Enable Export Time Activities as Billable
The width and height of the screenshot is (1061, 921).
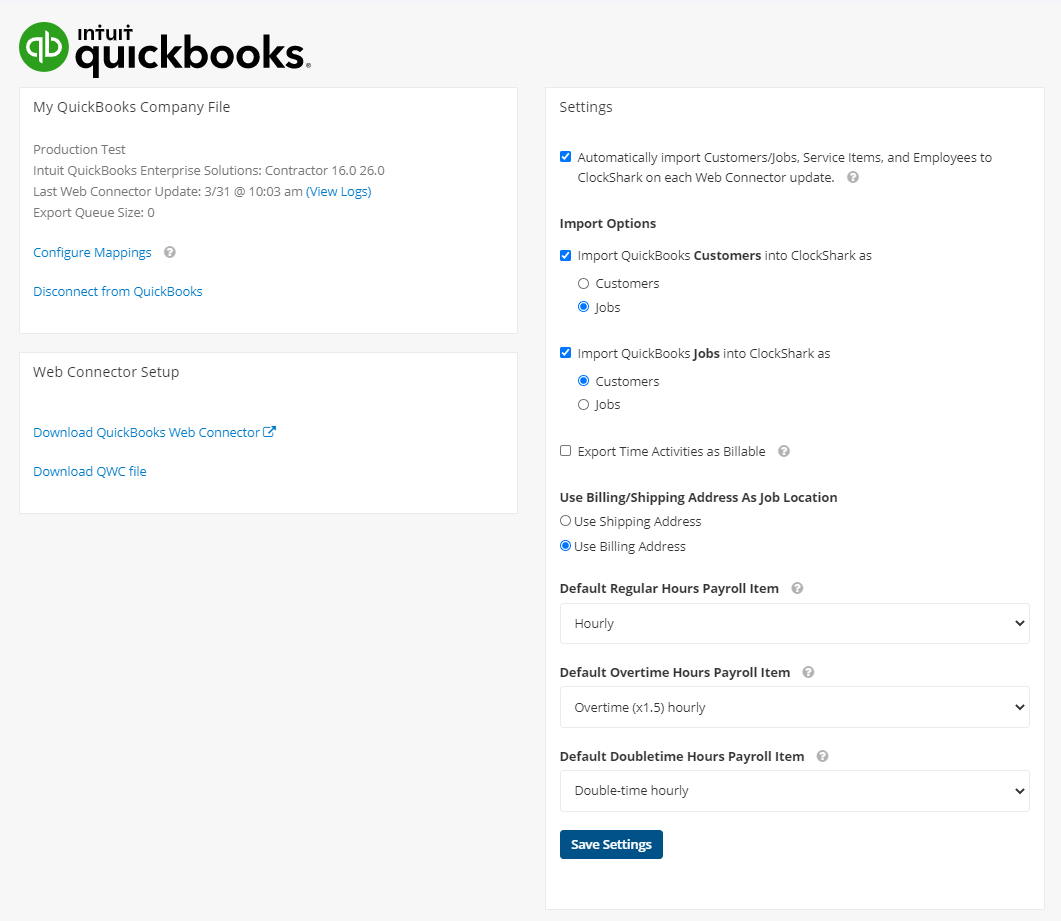pos(566,451)
